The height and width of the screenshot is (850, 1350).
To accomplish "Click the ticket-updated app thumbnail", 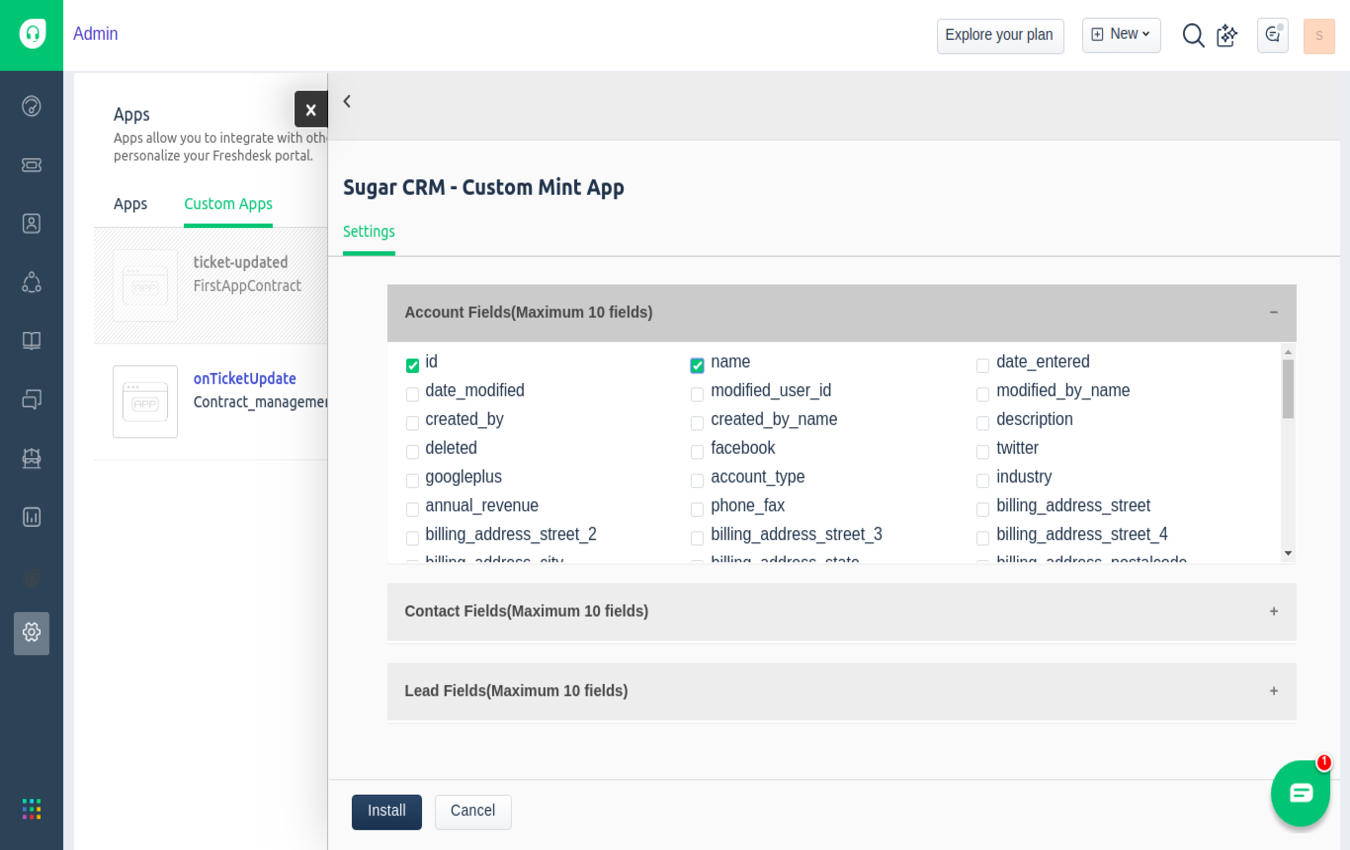I will coord(145,286).
